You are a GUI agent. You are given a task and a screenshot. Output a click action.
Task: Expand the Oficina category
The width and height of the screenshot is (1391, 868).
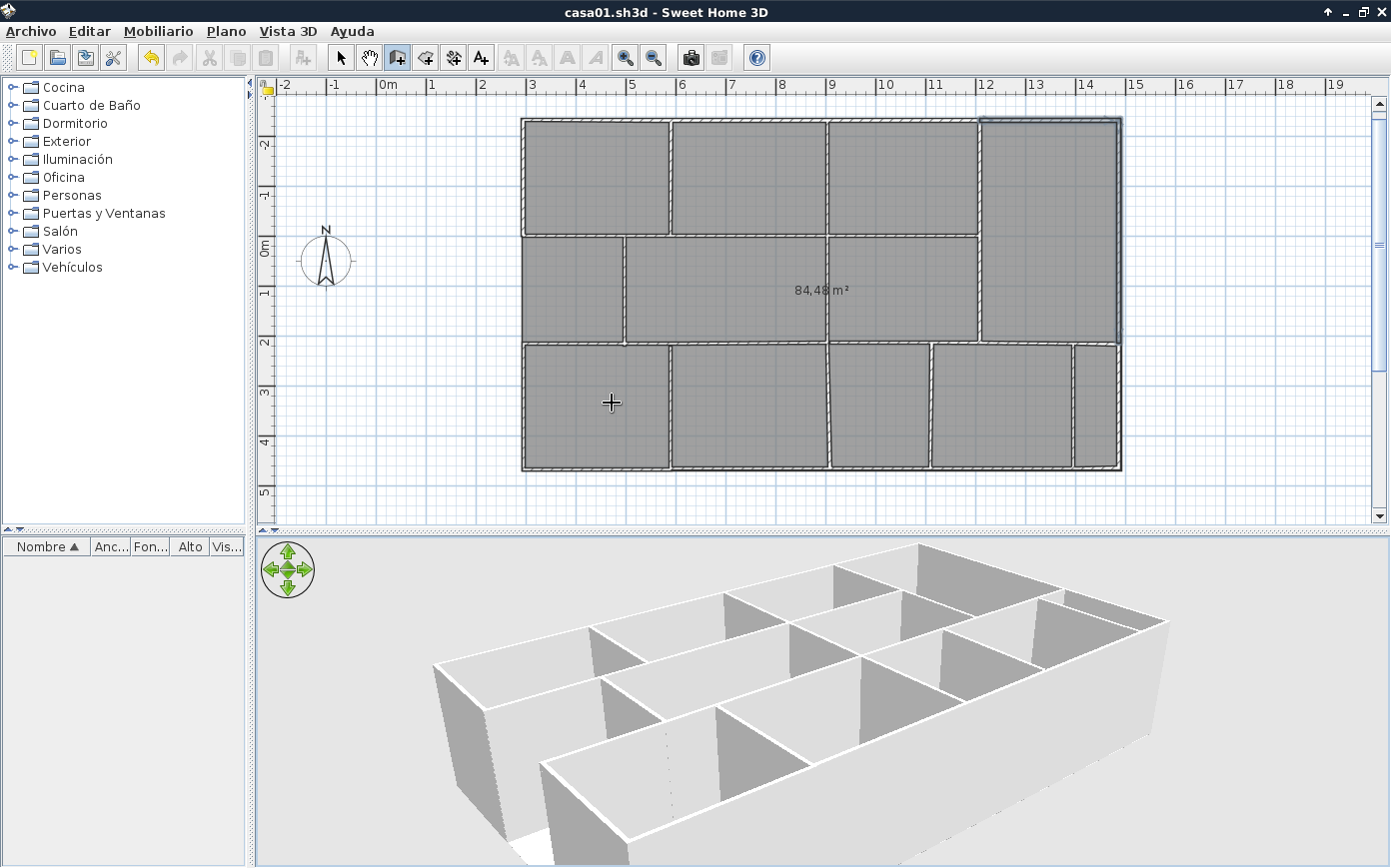point(12,177)
